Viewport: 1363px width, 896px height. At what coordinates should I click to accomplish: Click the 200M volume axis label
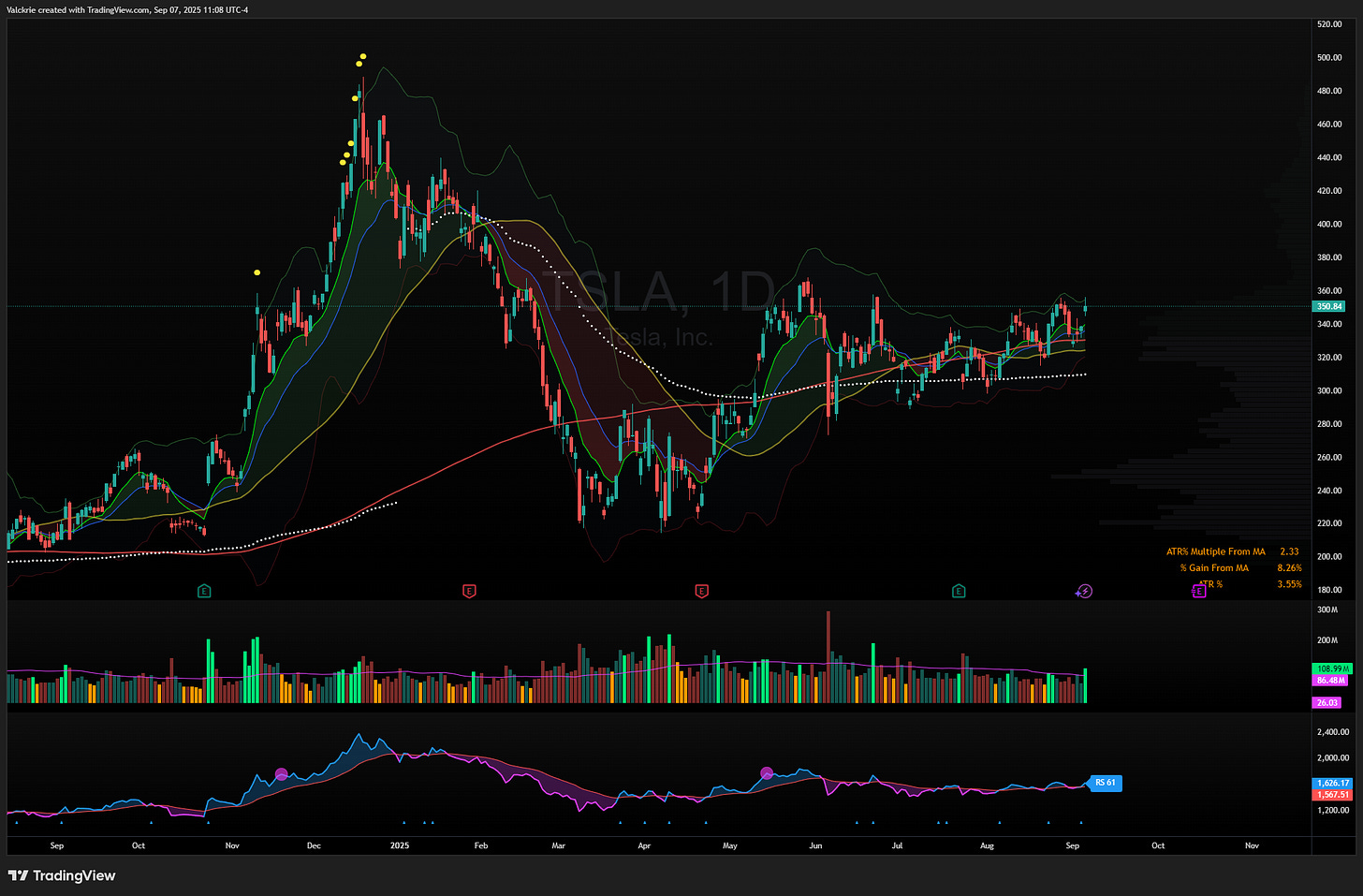click(1327, 640)
